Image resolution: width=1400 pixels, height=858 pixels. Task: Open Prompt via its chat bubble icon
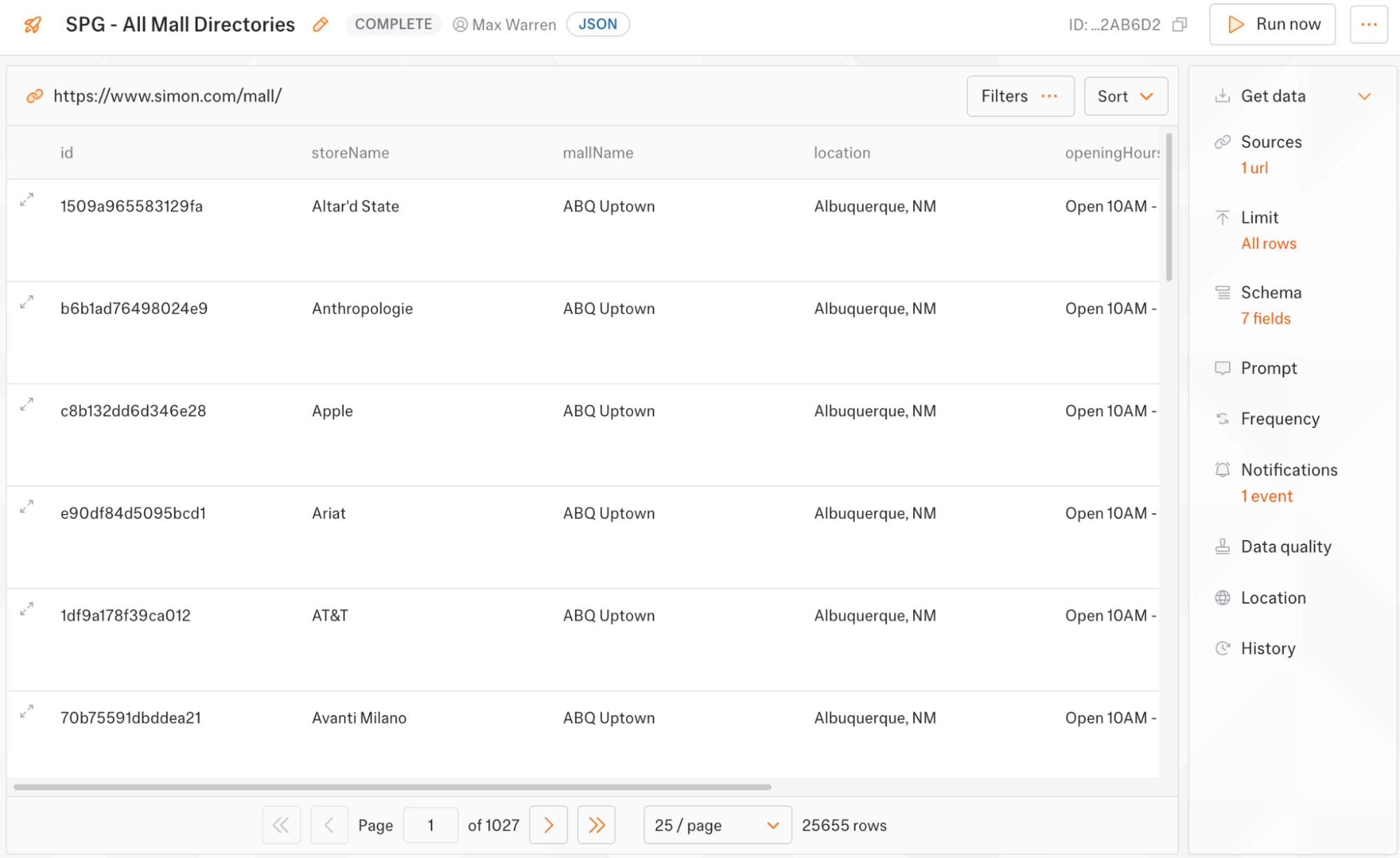pos(1223,368)
